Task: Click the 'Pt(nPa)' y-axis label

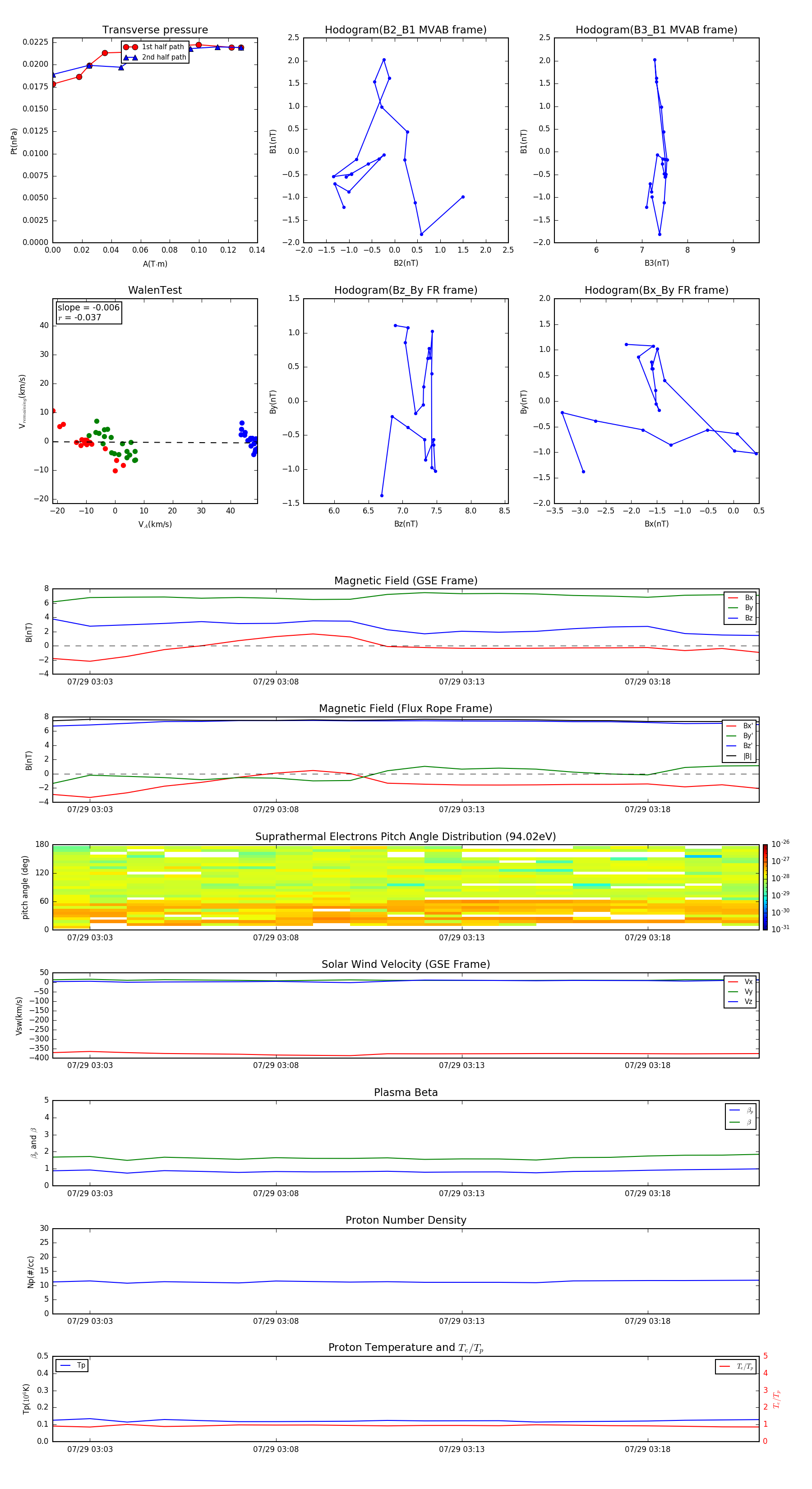Action: pyautogui.click(x=14, y=141)
